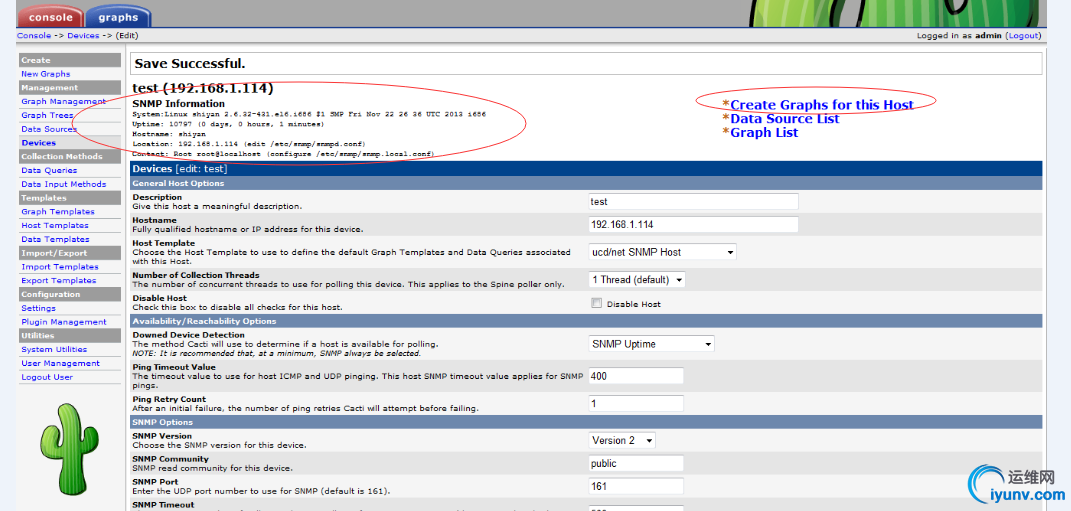The height and width of the screenshot is (511, 1071).
Task: Click the 'SNMP Information' heading
Action: tap(178, 104)
